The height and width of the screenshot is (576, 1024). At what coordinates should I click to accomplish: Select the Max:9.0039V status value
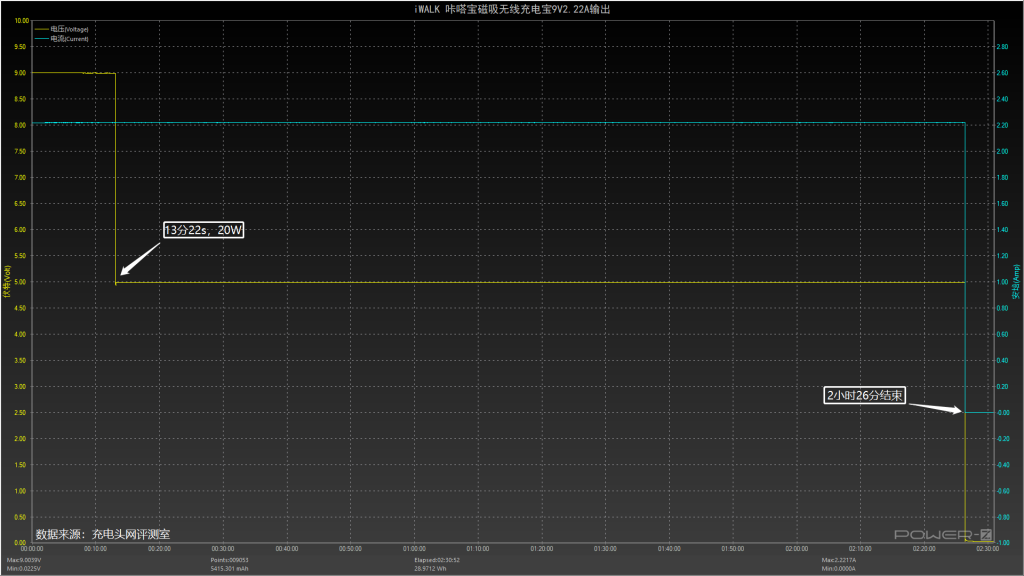24,560
